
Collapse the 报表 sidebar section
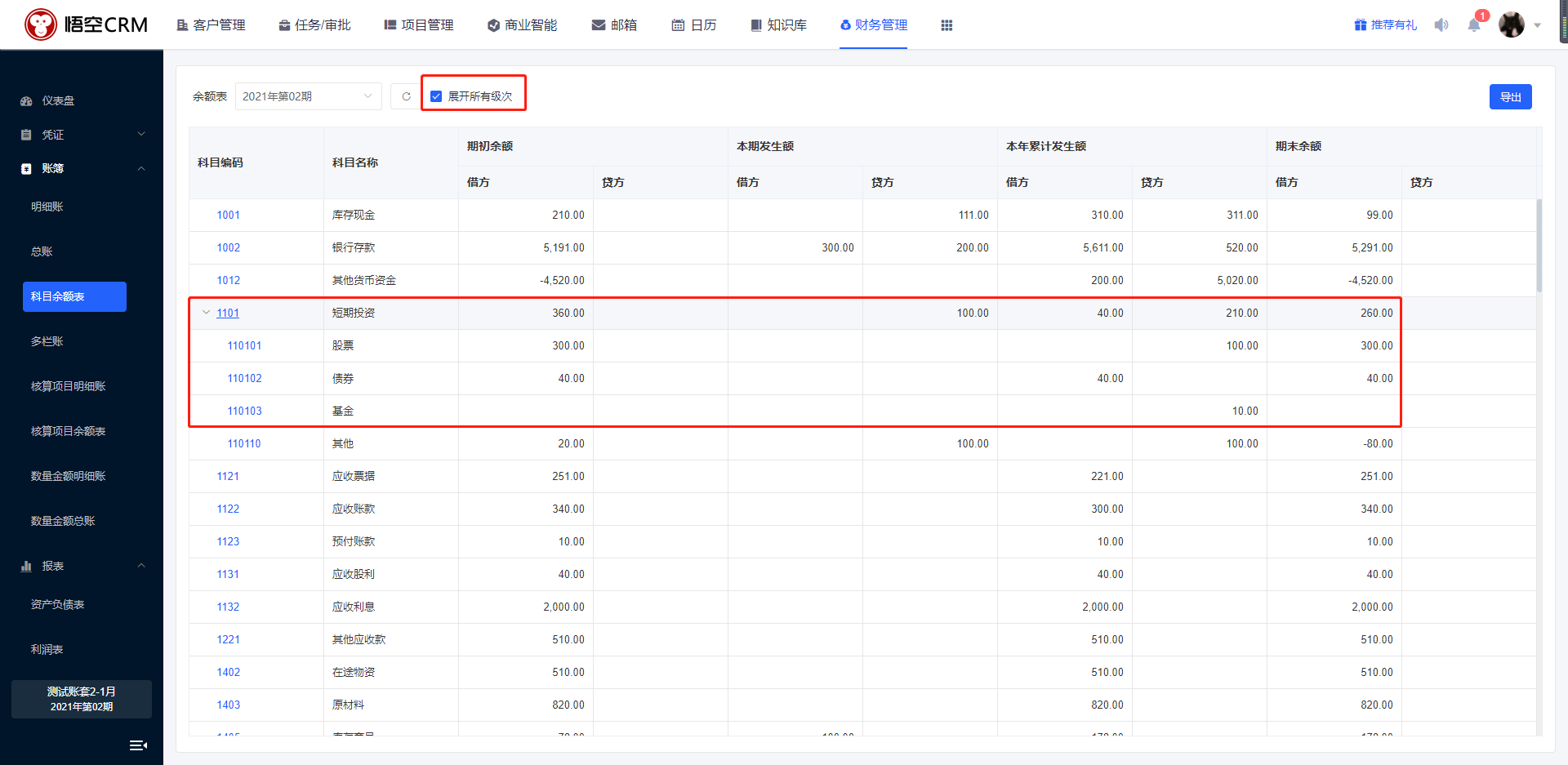(82, 566)
